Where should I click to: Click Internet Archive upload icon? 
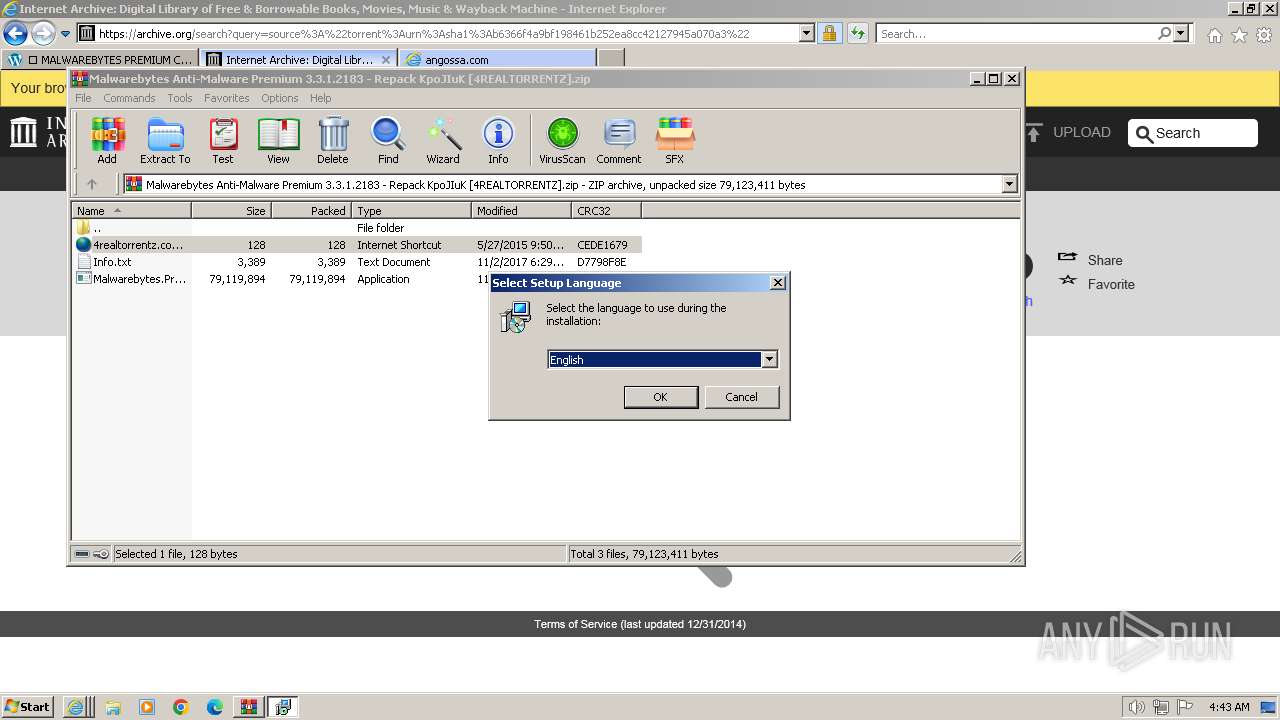pyautogui.click(x=1034, y=132)
